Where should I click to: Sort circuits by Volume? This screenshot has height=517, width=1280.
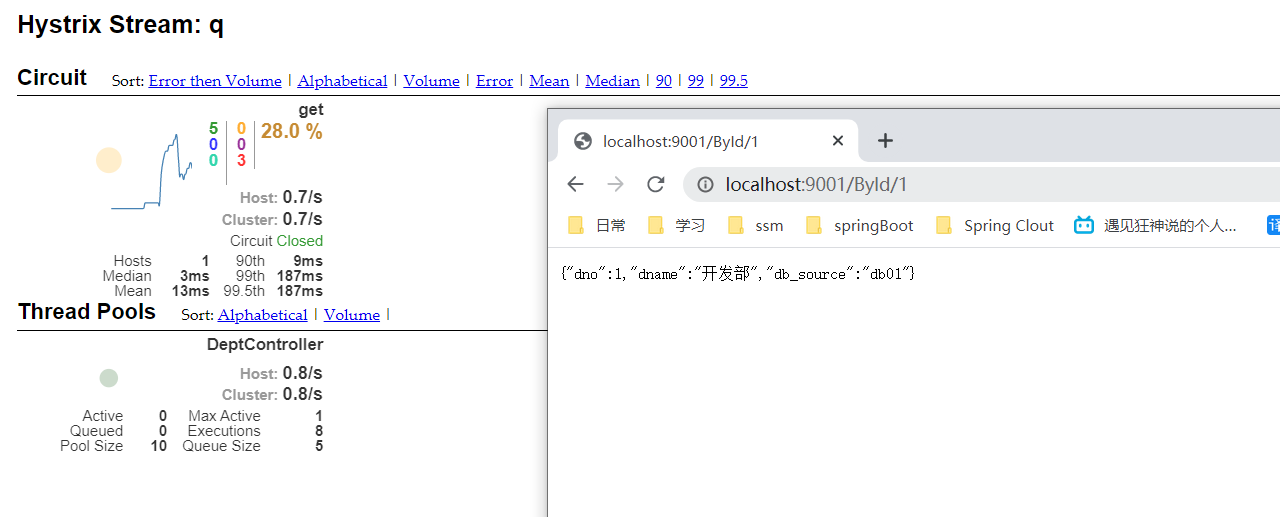[432, 81]
